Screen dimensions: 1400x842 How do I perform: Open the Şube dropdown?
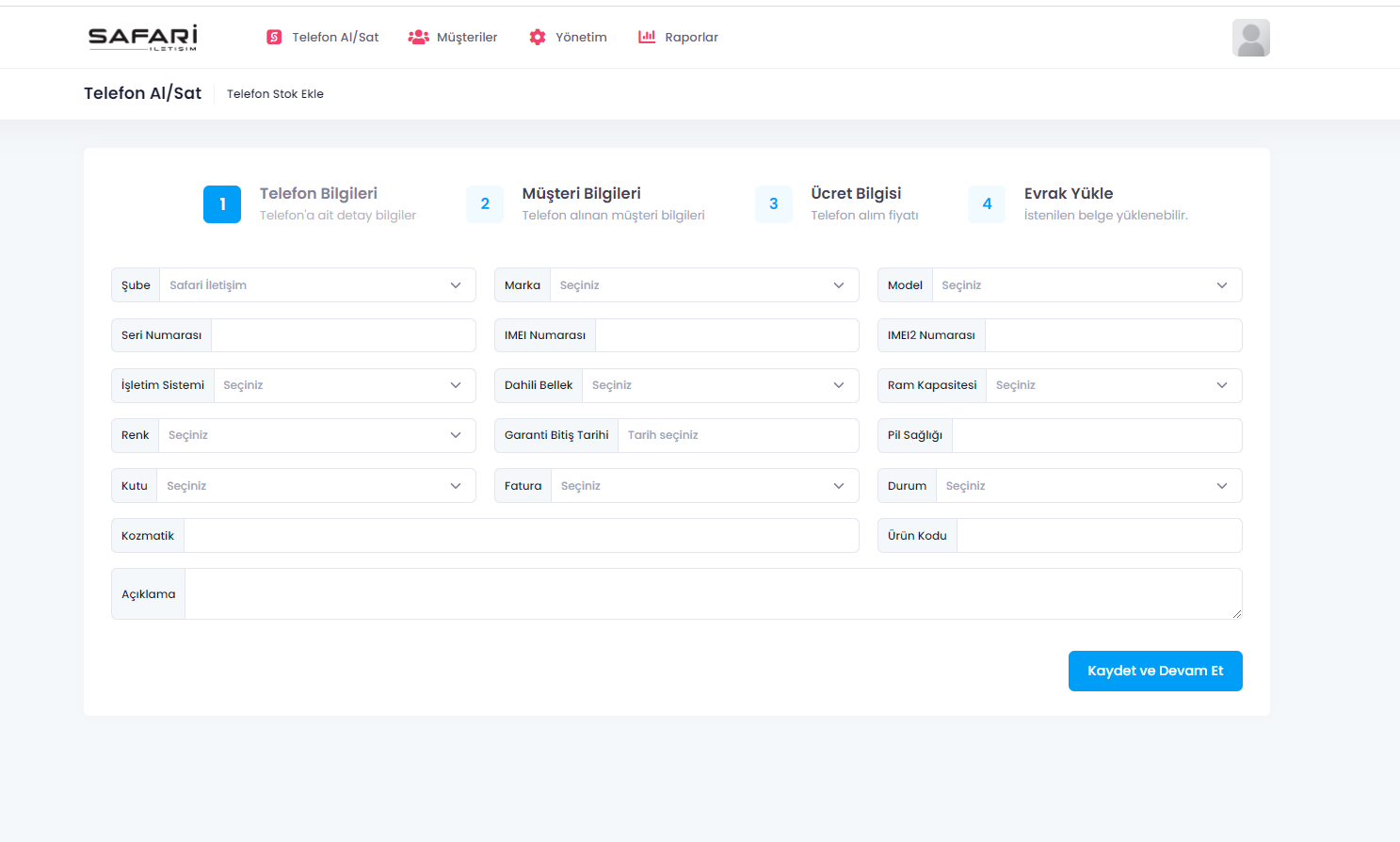(x=317, y=285)
